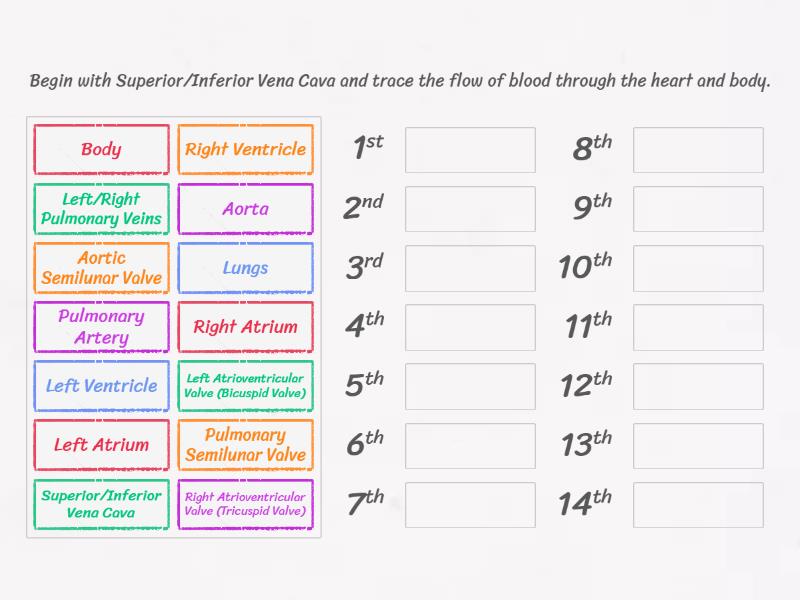Screen dimensions: 800x600
Task: Click the 12th answer slot
Action: coord(698,385)
